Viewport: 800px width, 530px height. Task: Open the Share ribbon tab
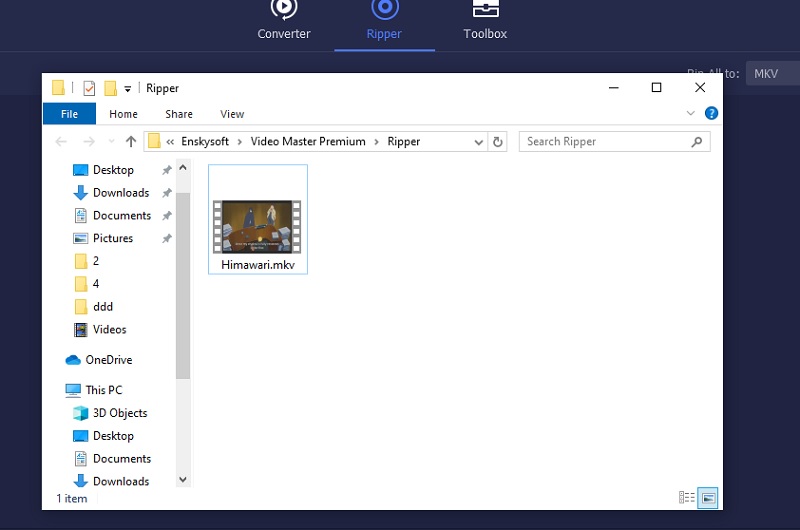tap(179, 114)
